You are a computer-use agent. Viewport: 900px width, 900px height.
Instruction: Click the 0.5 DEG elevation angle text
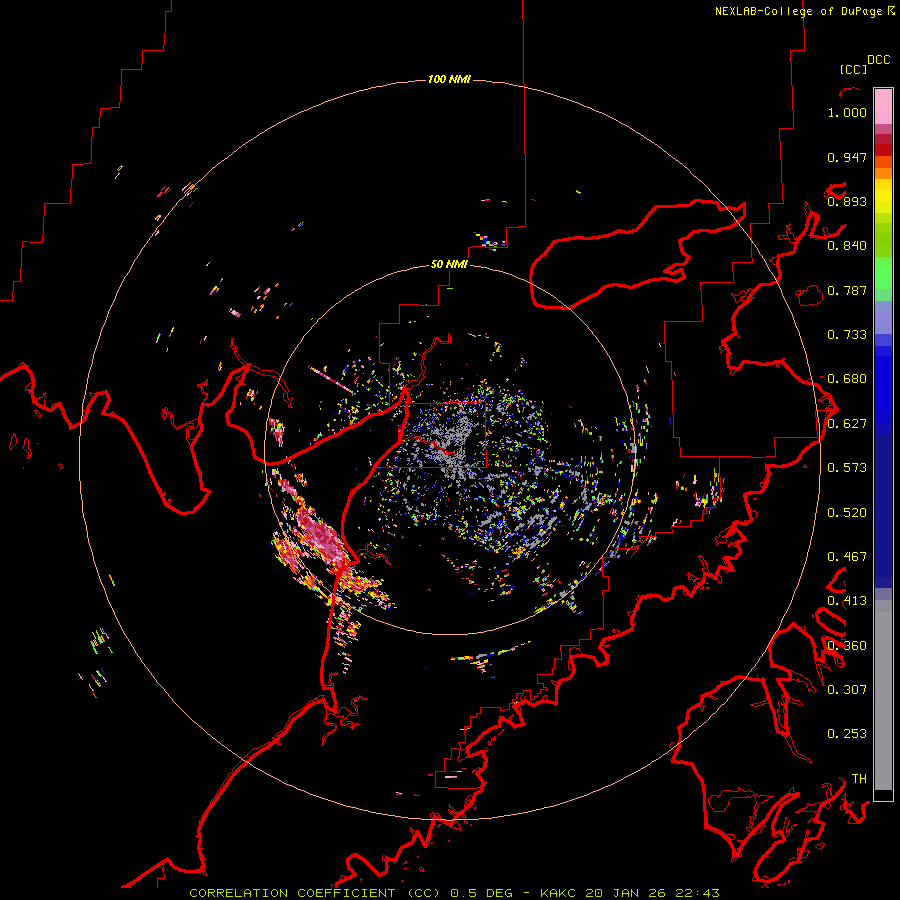click(x=482, y=893)
